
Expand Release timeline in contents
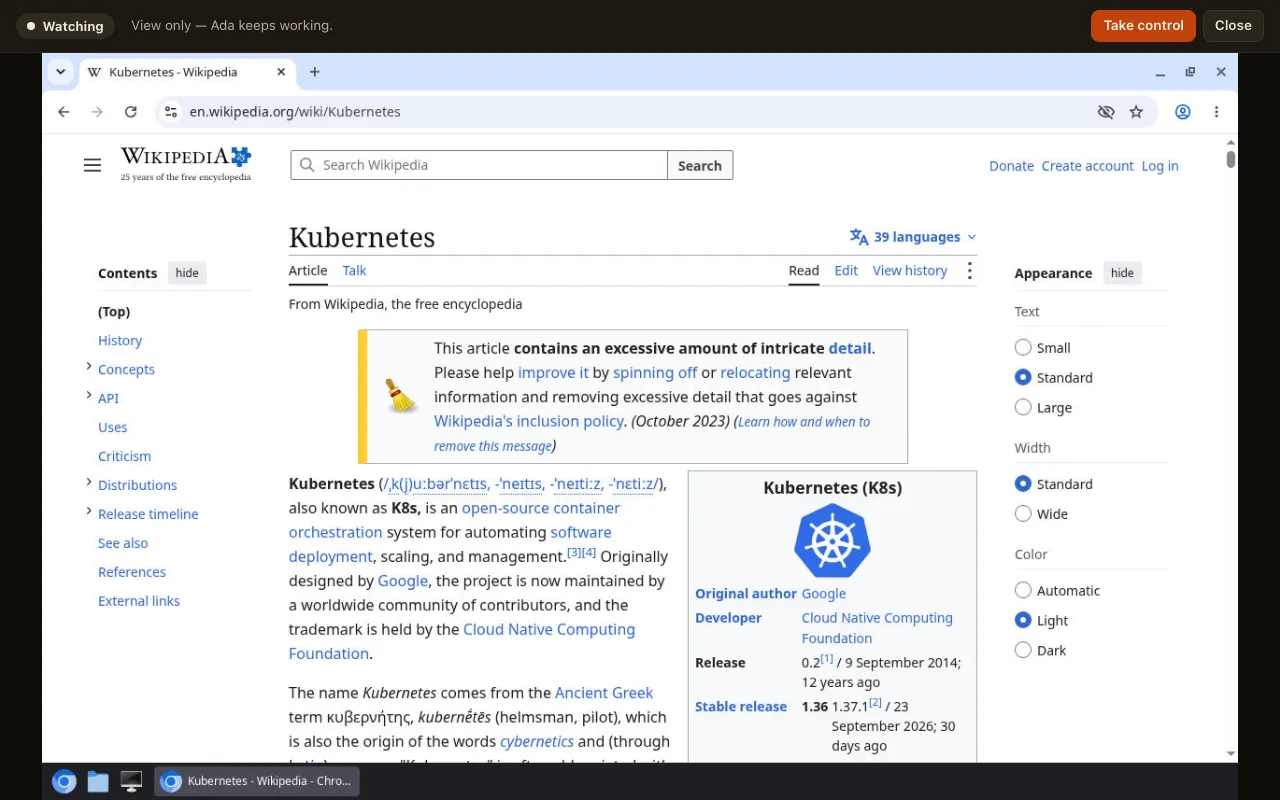click(x=89, y=513)
